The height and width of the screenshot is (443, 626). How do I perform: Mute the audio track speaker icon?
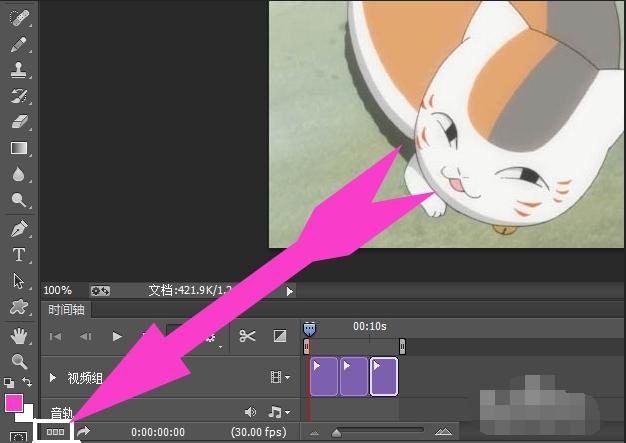pyautogui.click(x=251, y=412)
